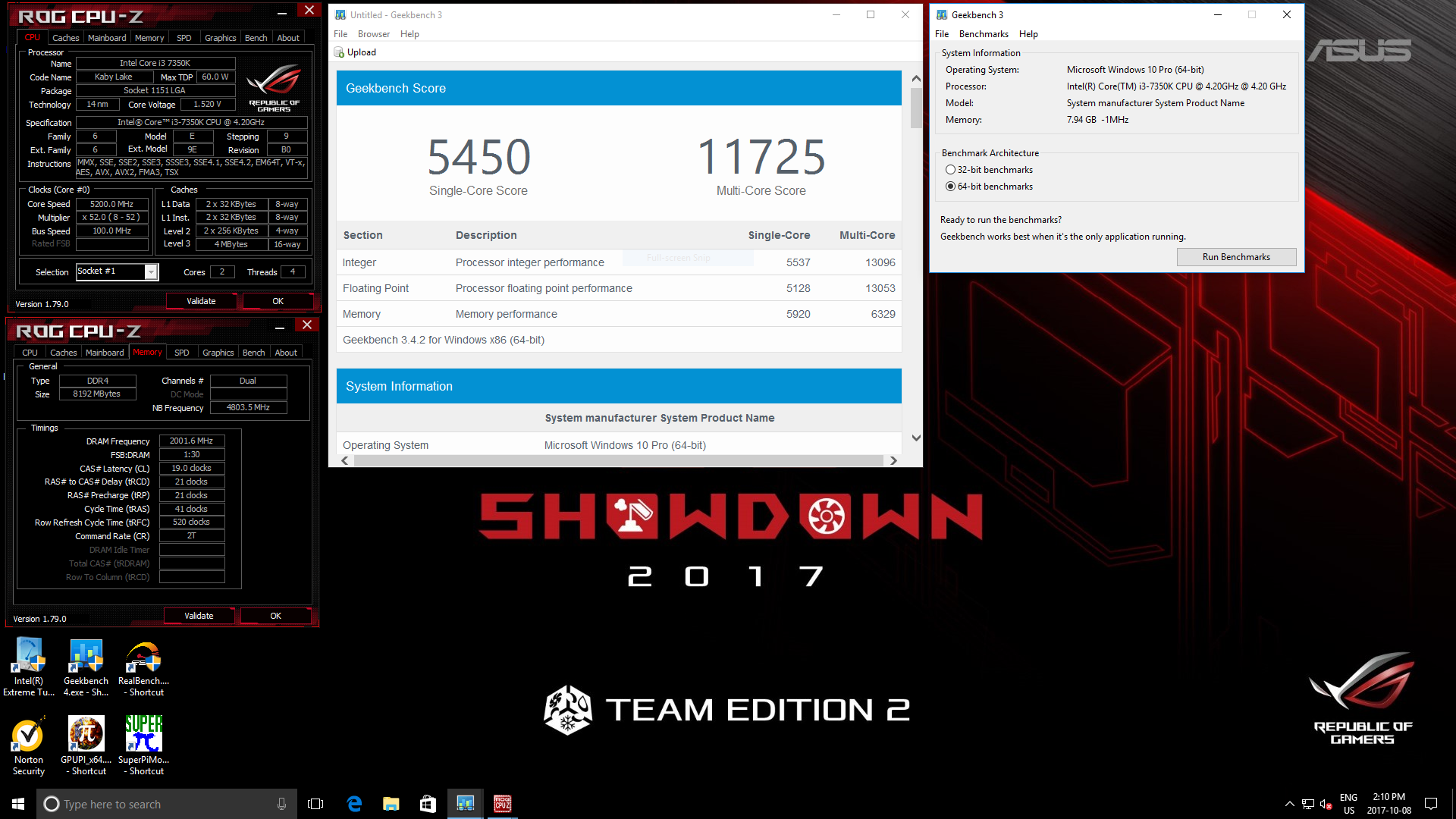Launch Microsoft Edge from taskbar

pos(354,804)
